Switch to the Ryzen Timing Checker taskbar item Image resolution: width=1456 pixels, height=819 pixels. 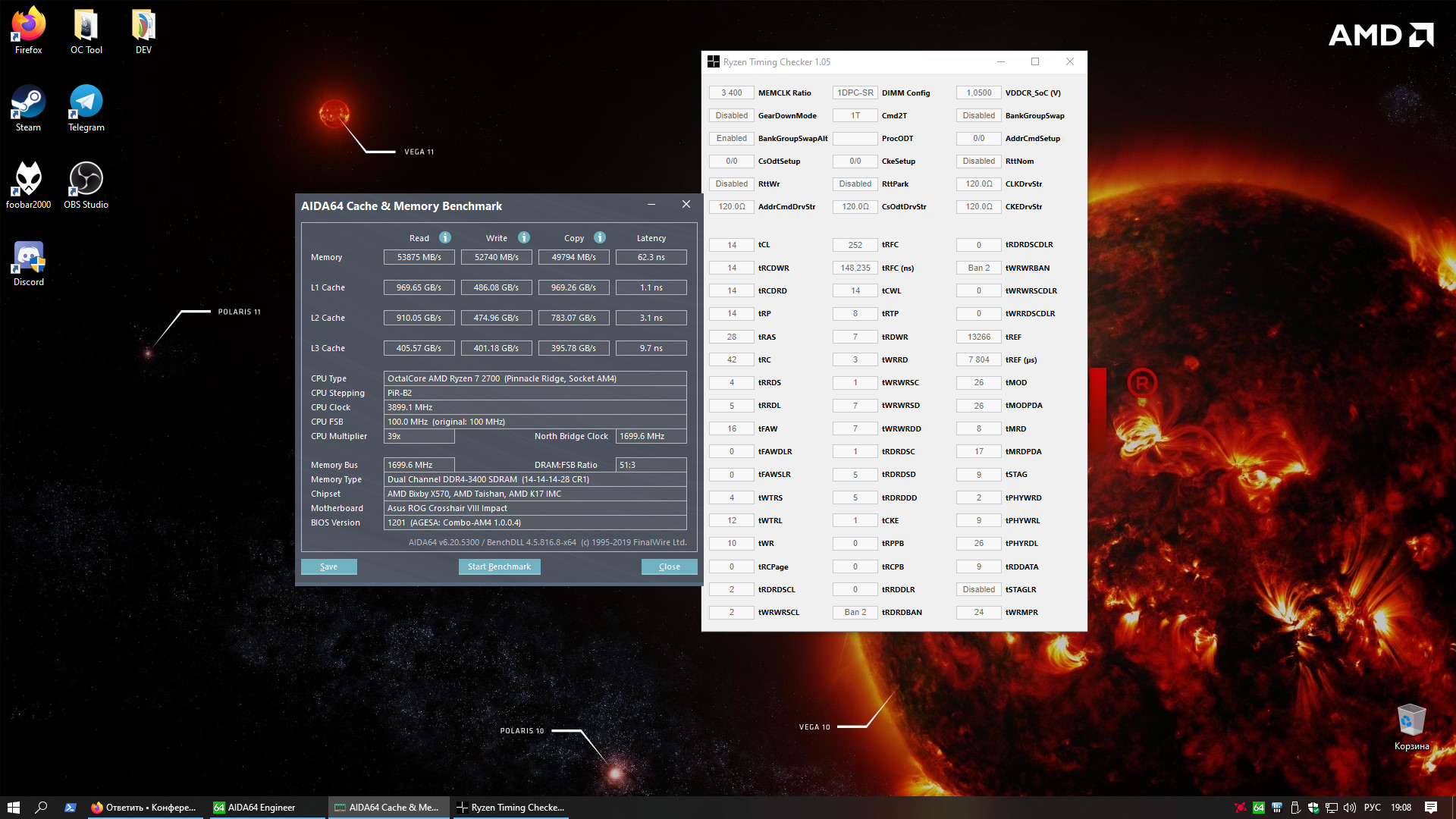click(510, 808)
